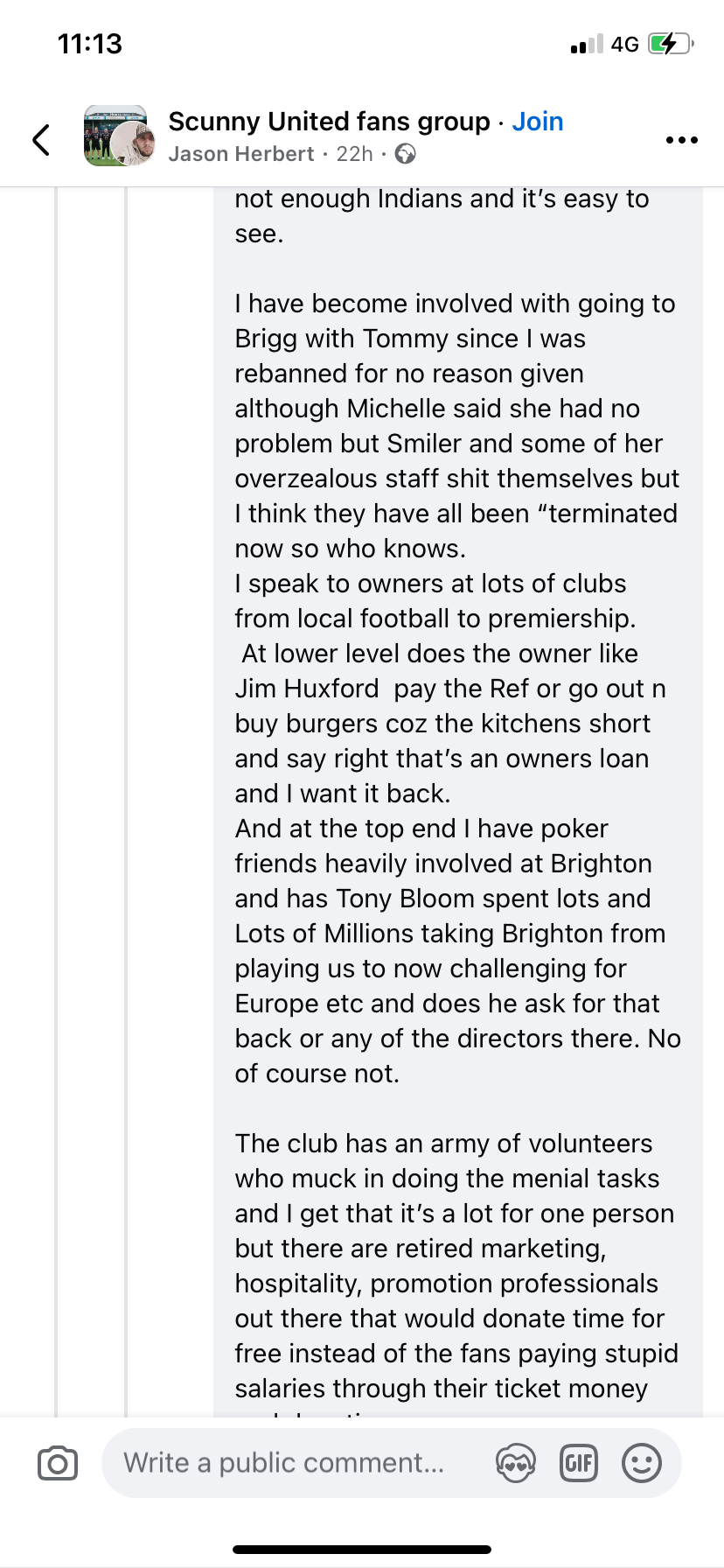Open the Scunny United fans group title

329,122
